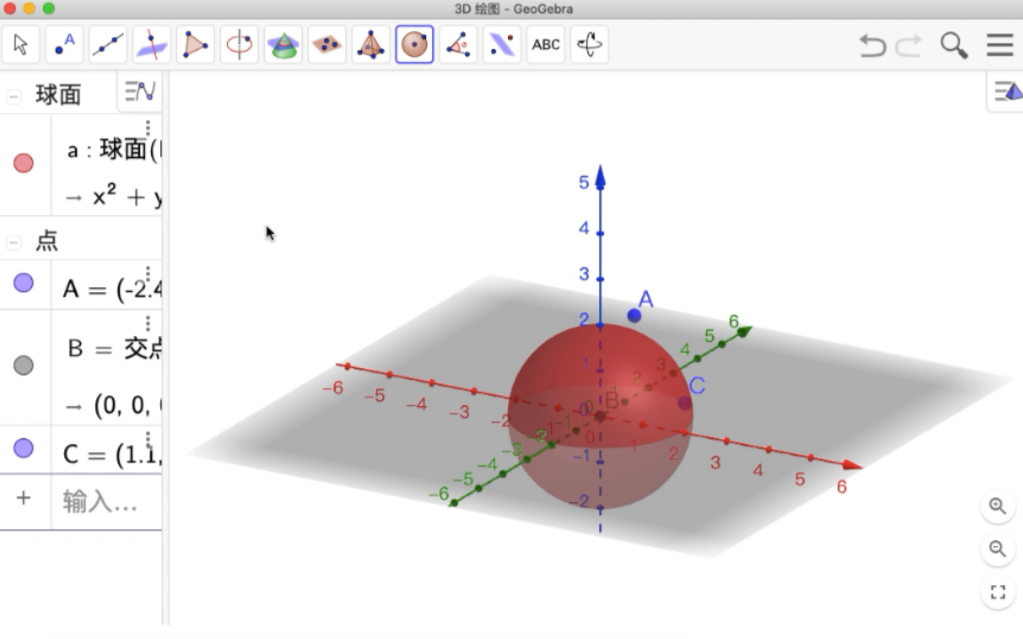Select the Polygon tool

click(x=195, y=45)
